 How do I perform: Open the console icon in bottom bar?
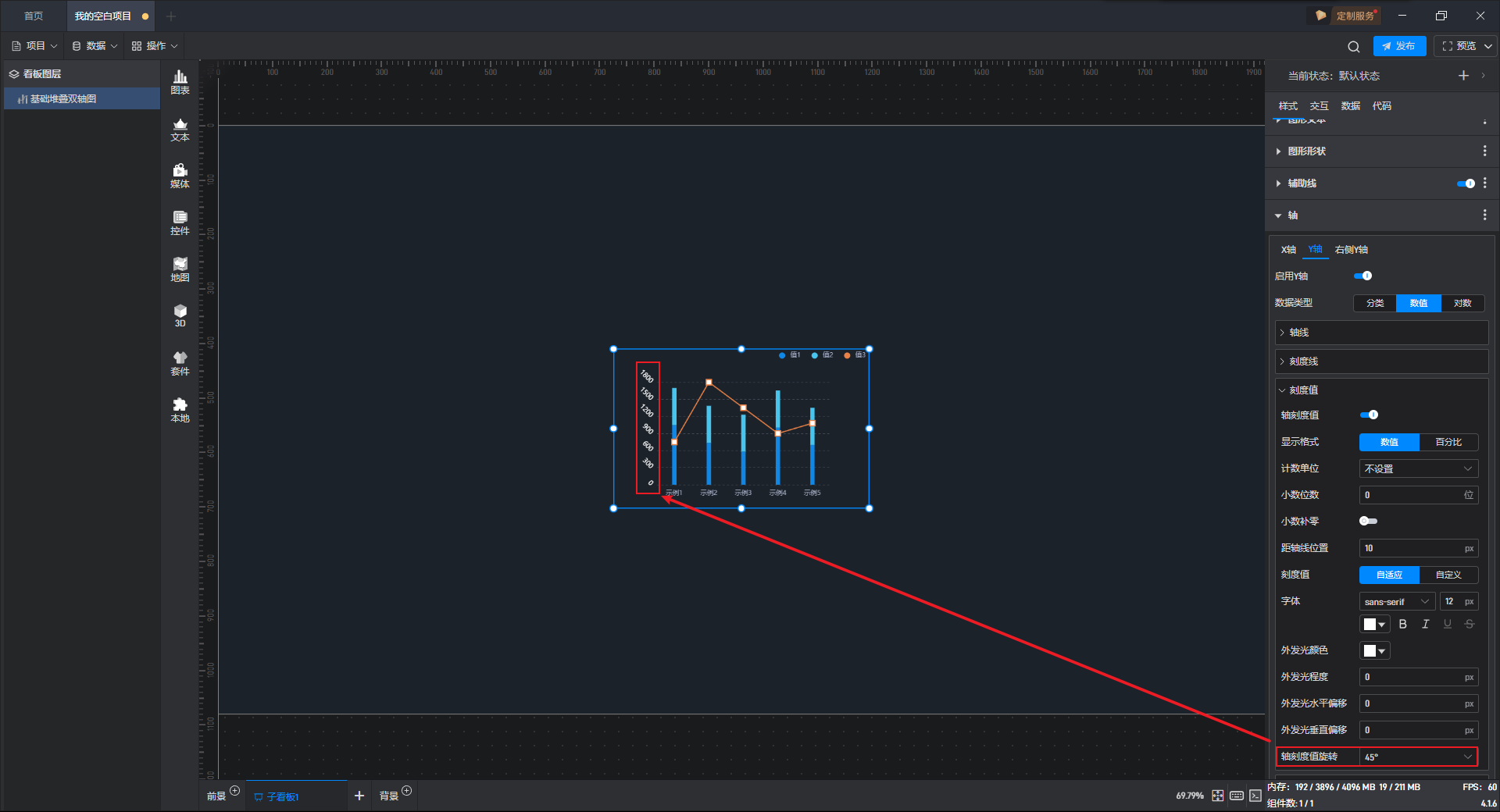pos(1255,796)
